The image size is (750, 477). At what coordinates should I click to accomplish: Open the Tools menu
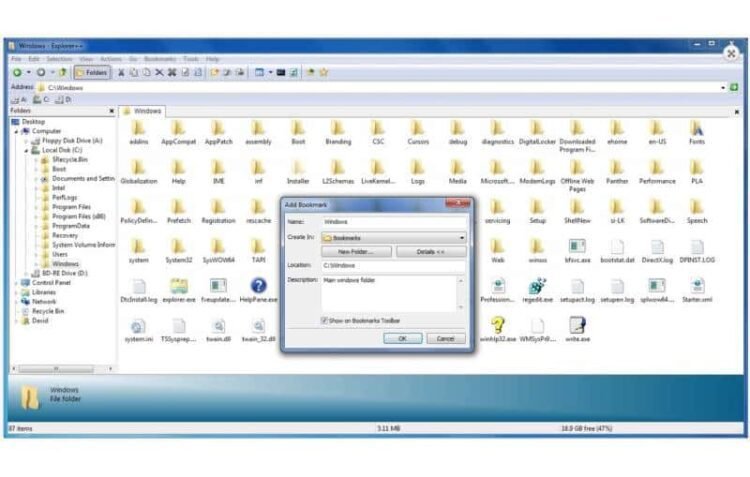click(191, 59)
